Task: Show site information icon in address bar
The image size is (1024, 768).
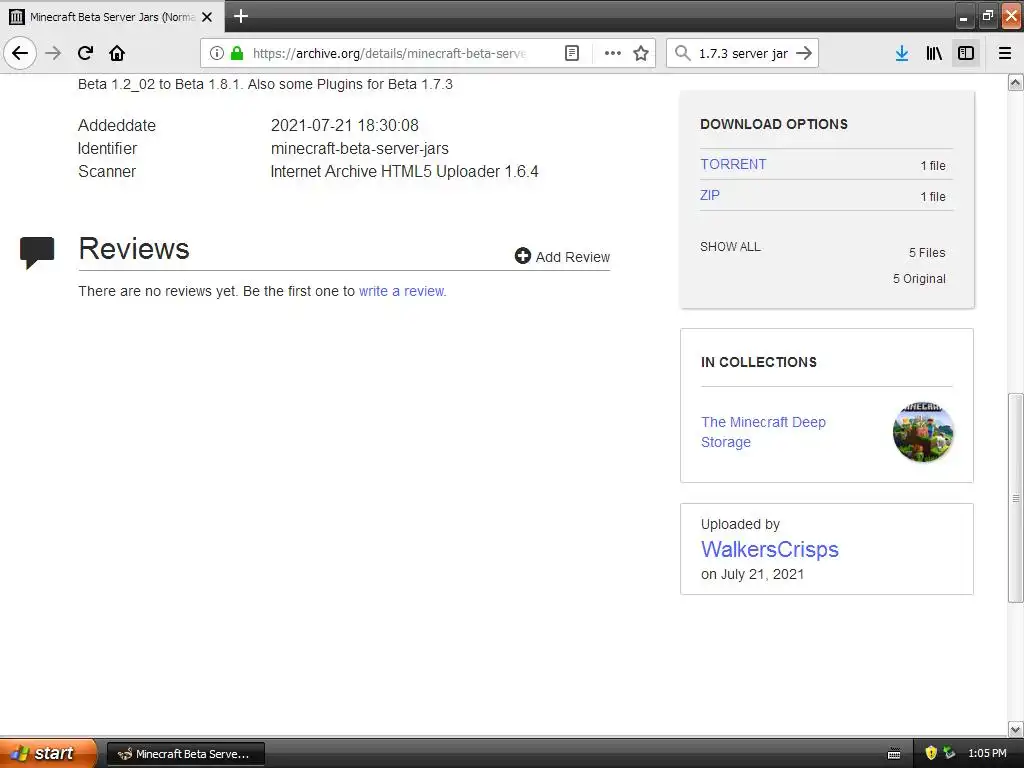Action: [x=217, y=54]
